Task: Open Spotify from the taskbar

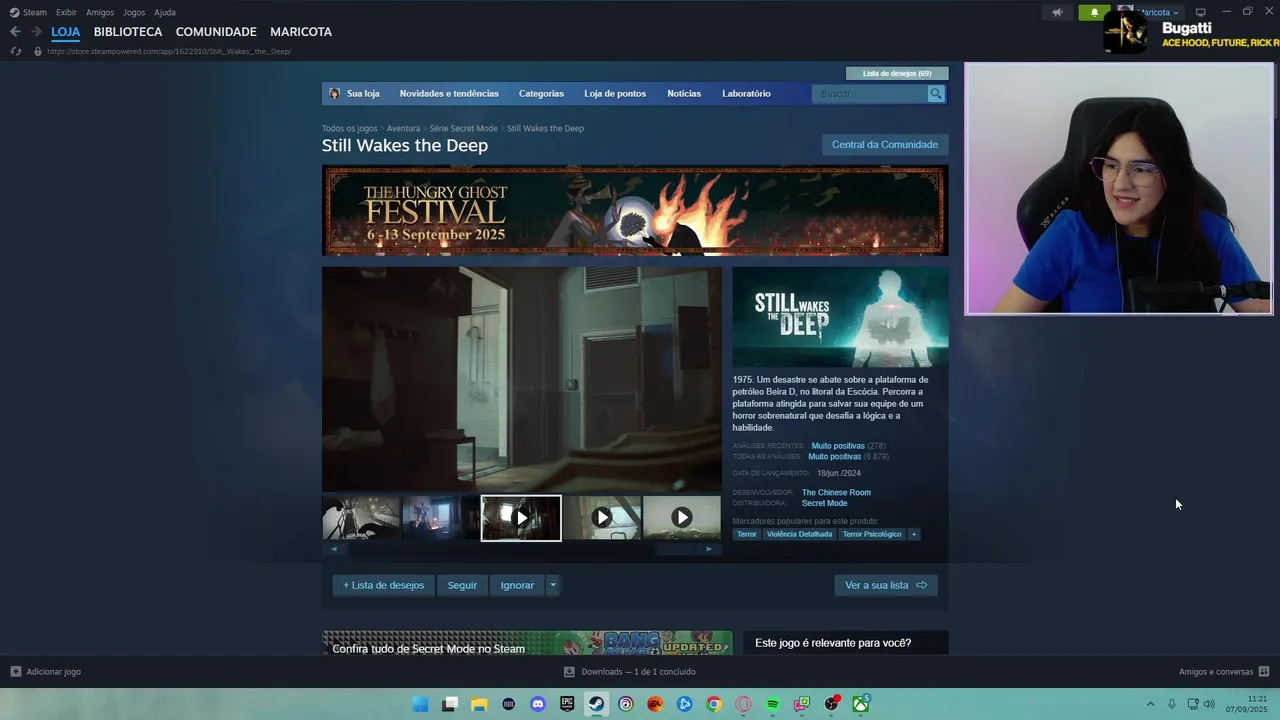Action: 773,704
